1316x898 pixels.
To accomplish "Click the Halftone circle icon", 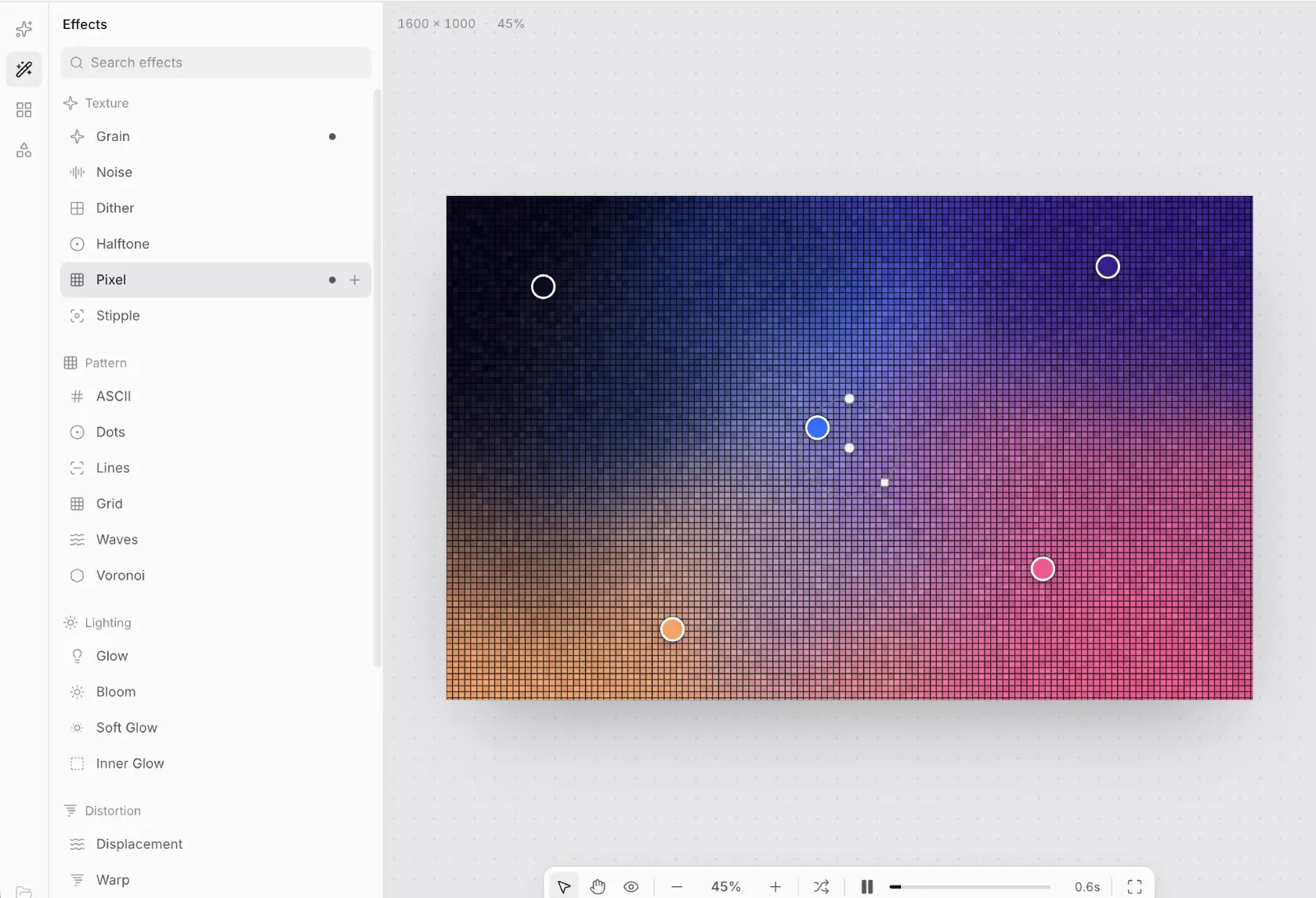I will (x=77, y=244).
